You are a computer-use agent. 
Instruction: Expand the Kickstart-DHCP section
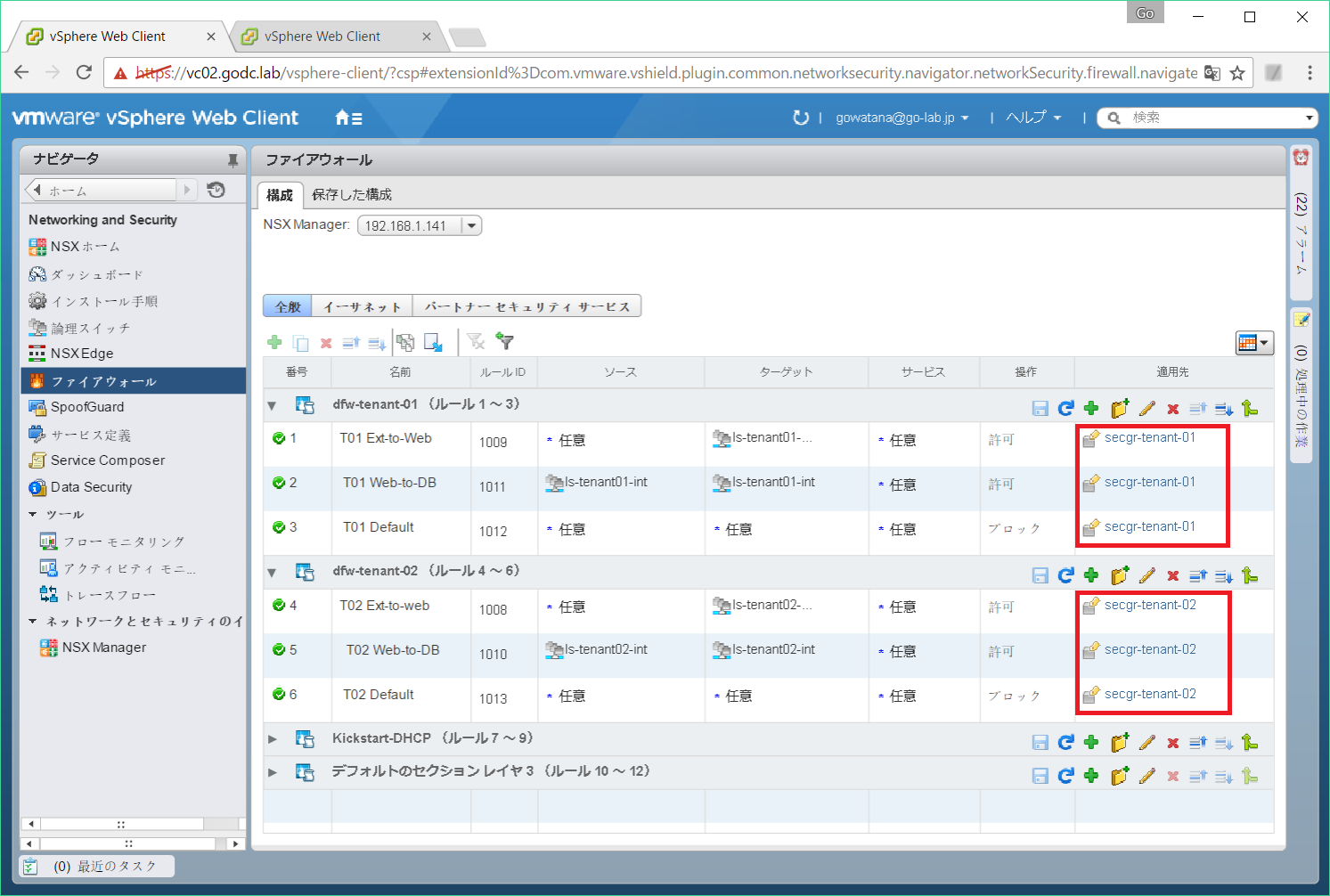point(273,739)
